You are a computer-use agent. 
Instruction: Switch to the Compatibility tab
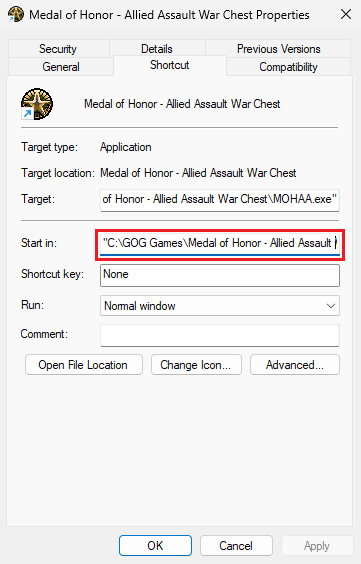pyautogui.click(x=288, y=67)
